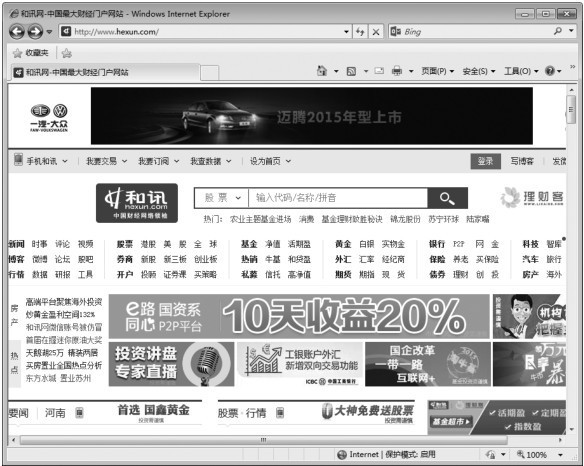Open hot link 苏宁环球
Screen dimensions: 584x466
pyautogui.click(x=443, y=219)
